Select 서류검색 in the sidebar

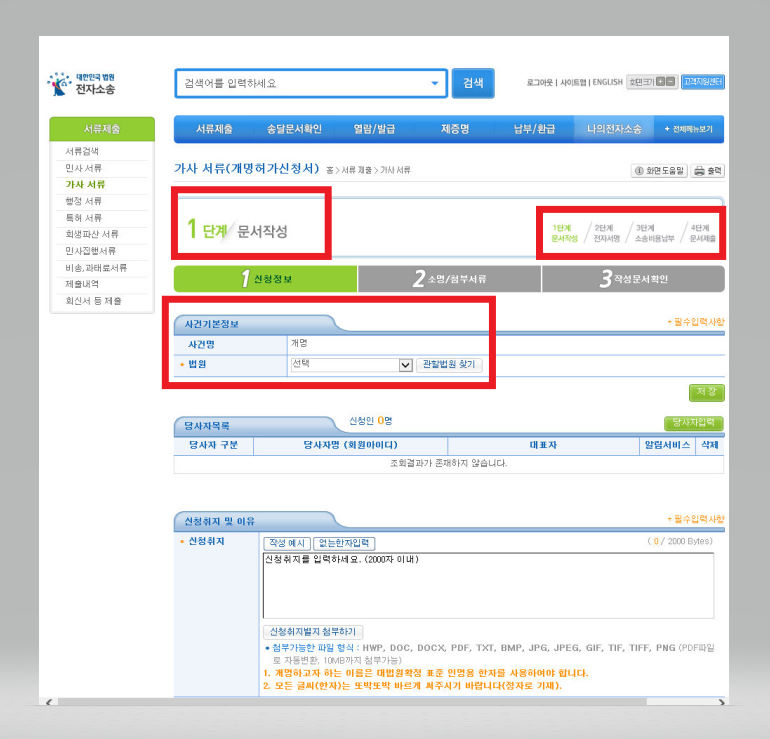click(x=82, y=151)
